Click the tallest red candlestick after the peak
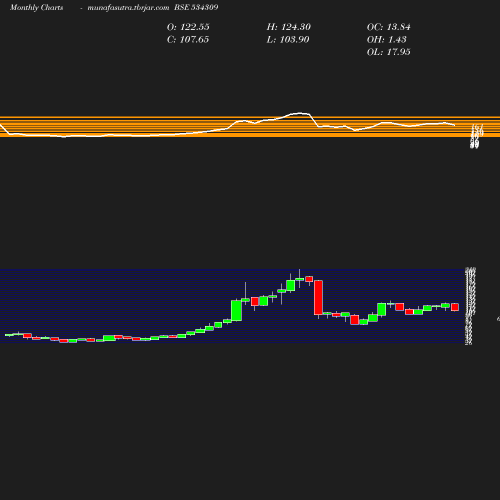This screenshot has width=500, height=500. coord(318,297)
